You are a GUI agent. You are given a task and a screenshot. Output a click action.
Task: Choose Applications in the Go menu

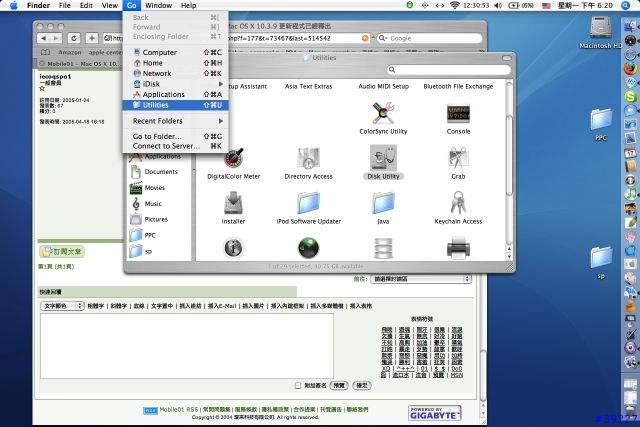pos(176,94)
